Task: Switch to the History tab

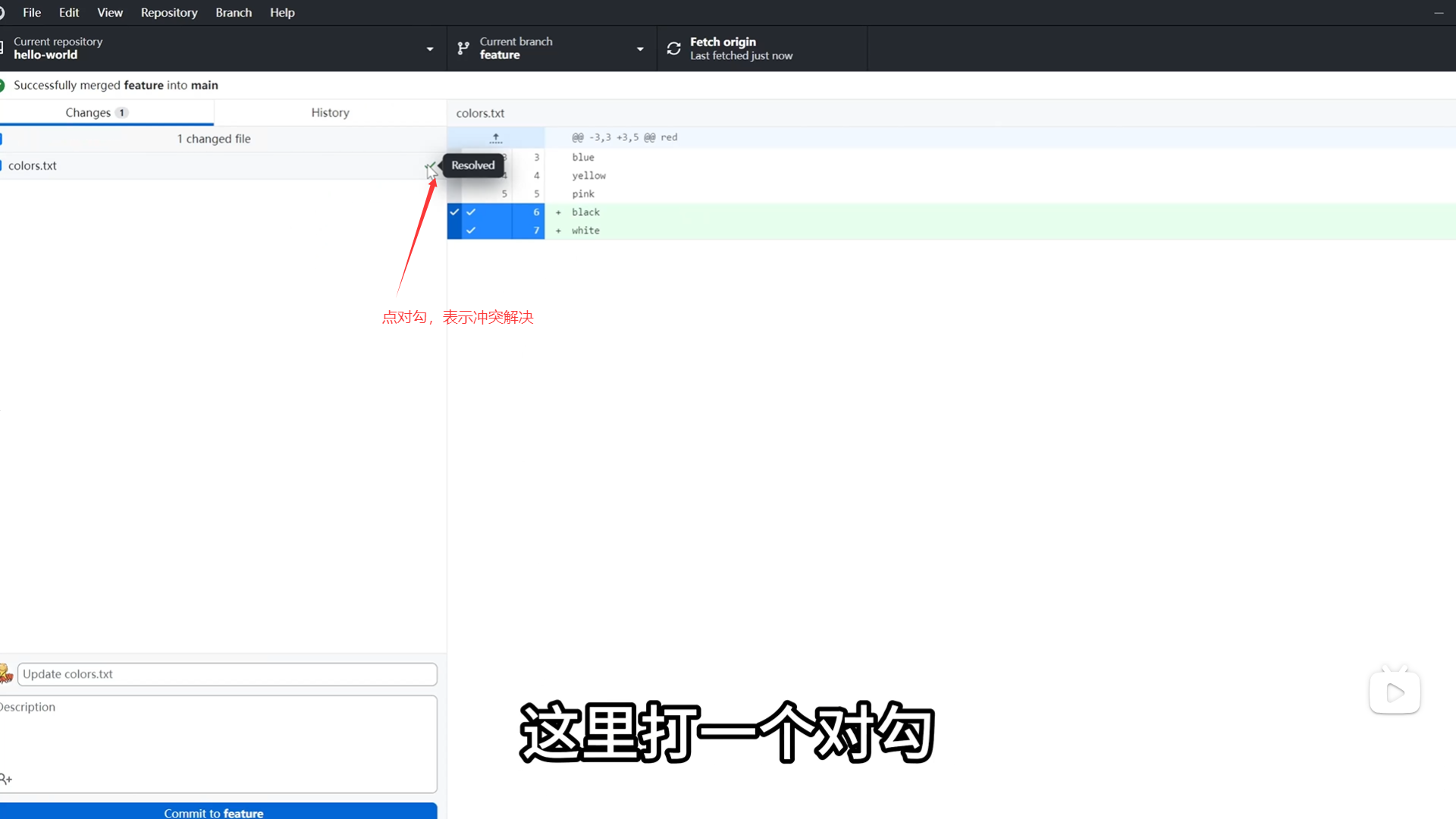Action: coord(330,112)
